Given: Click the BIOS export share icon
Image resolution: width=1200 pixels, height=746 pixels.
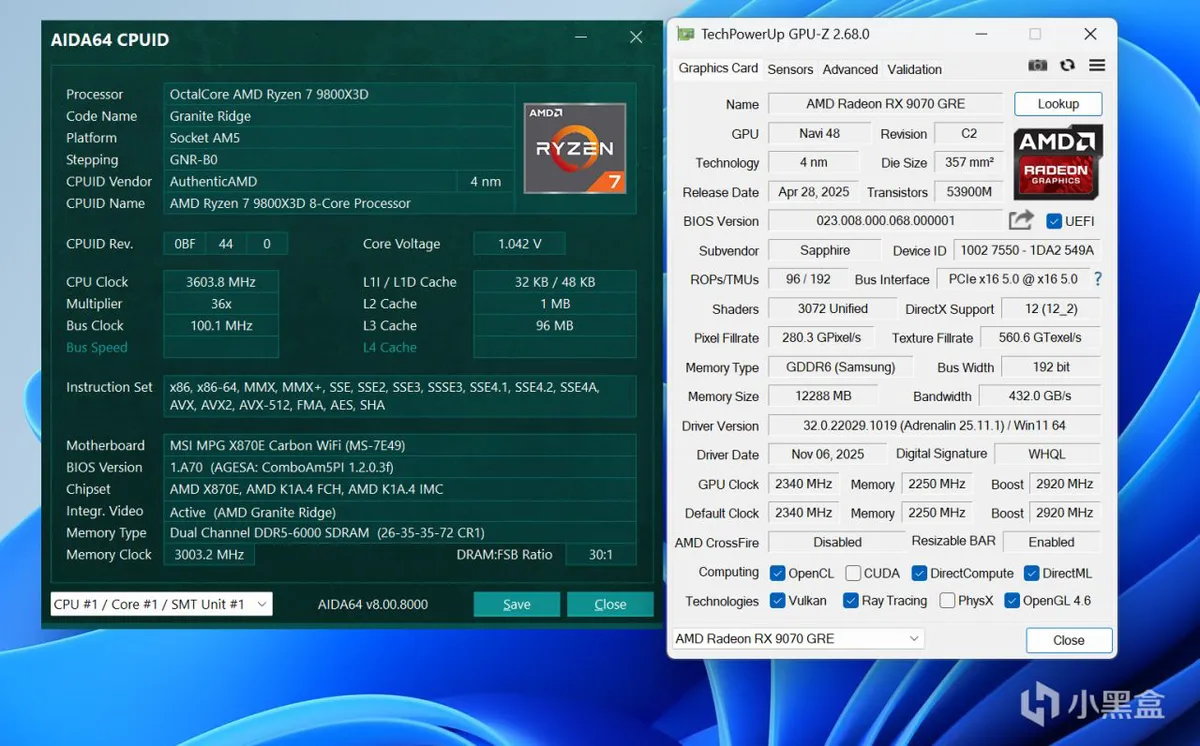Looking at the screenshot, I should (1021, 221).
